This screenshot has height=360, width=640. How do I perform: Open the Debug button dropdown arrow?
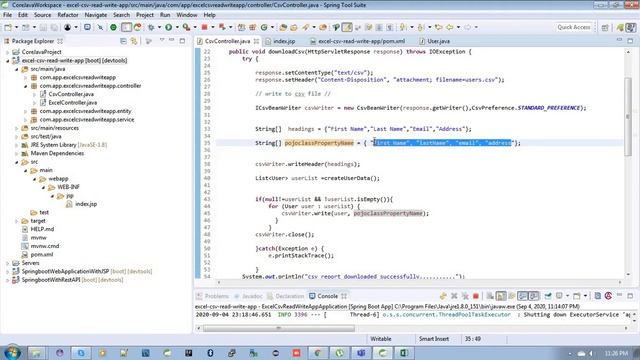point(159,27)
